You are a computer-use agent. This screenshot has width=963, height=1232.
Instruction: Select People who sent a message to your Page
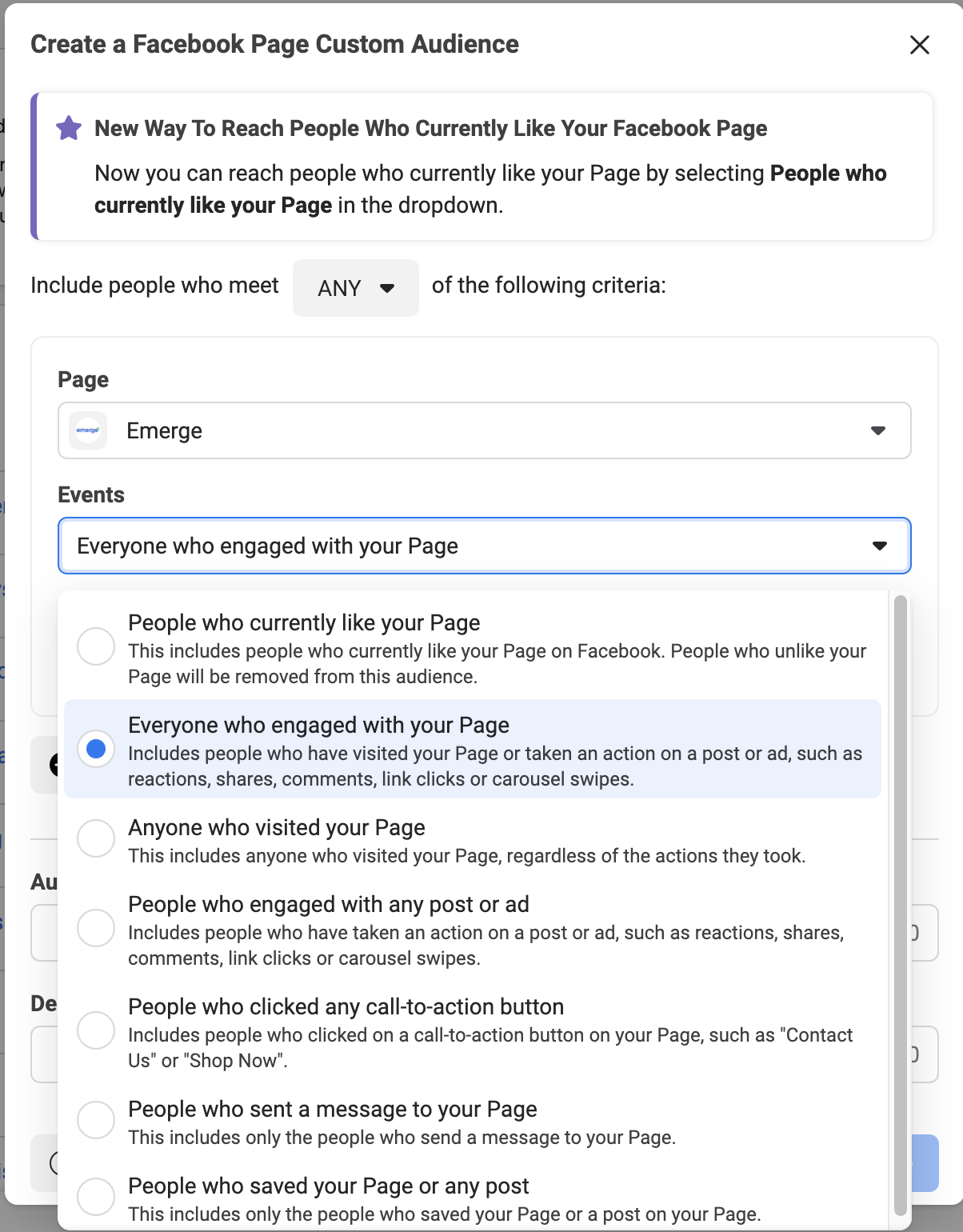click(x=473, y=1122)
